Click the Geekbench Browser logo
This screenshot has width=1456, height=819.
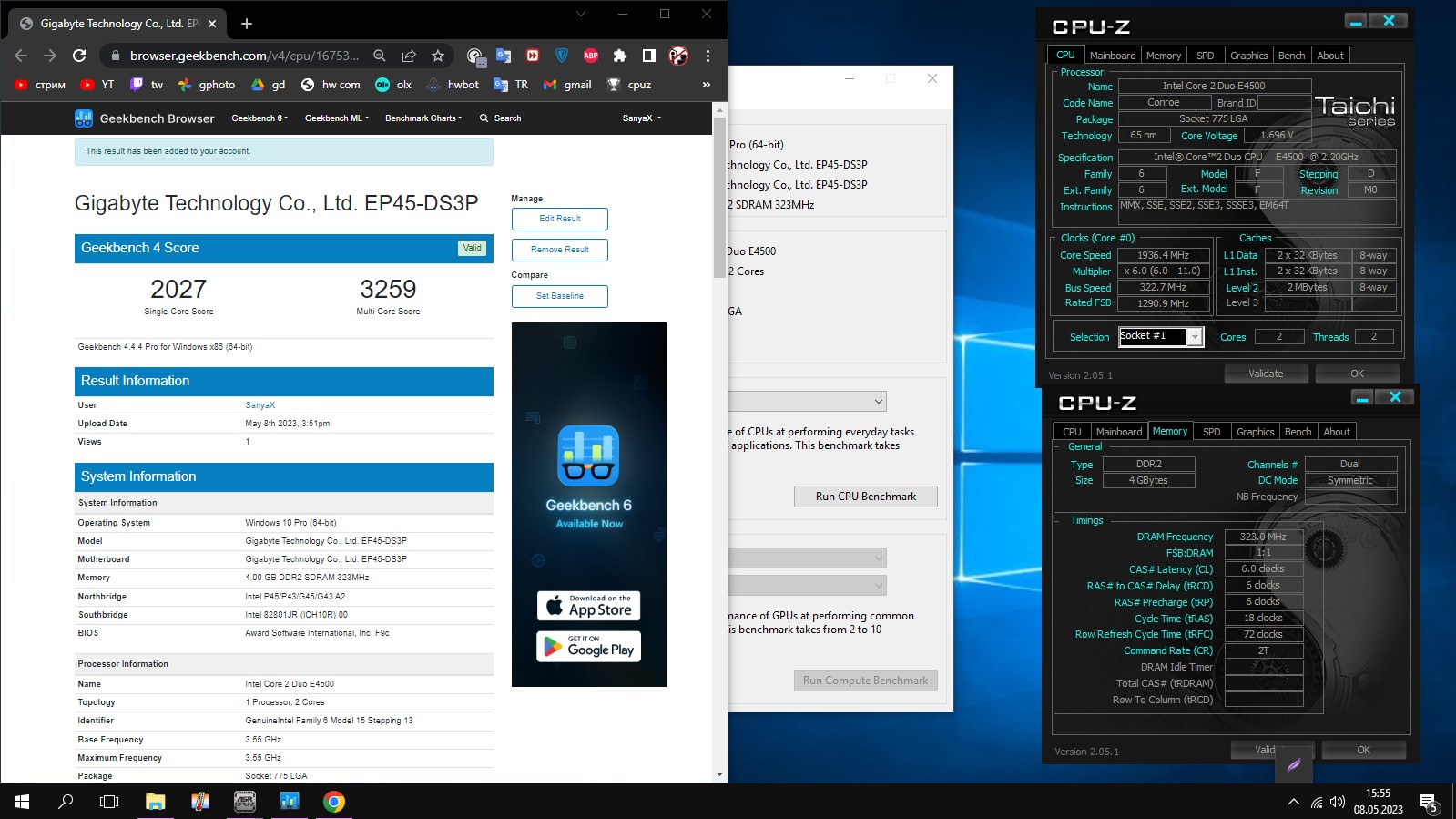click(145, 118)
